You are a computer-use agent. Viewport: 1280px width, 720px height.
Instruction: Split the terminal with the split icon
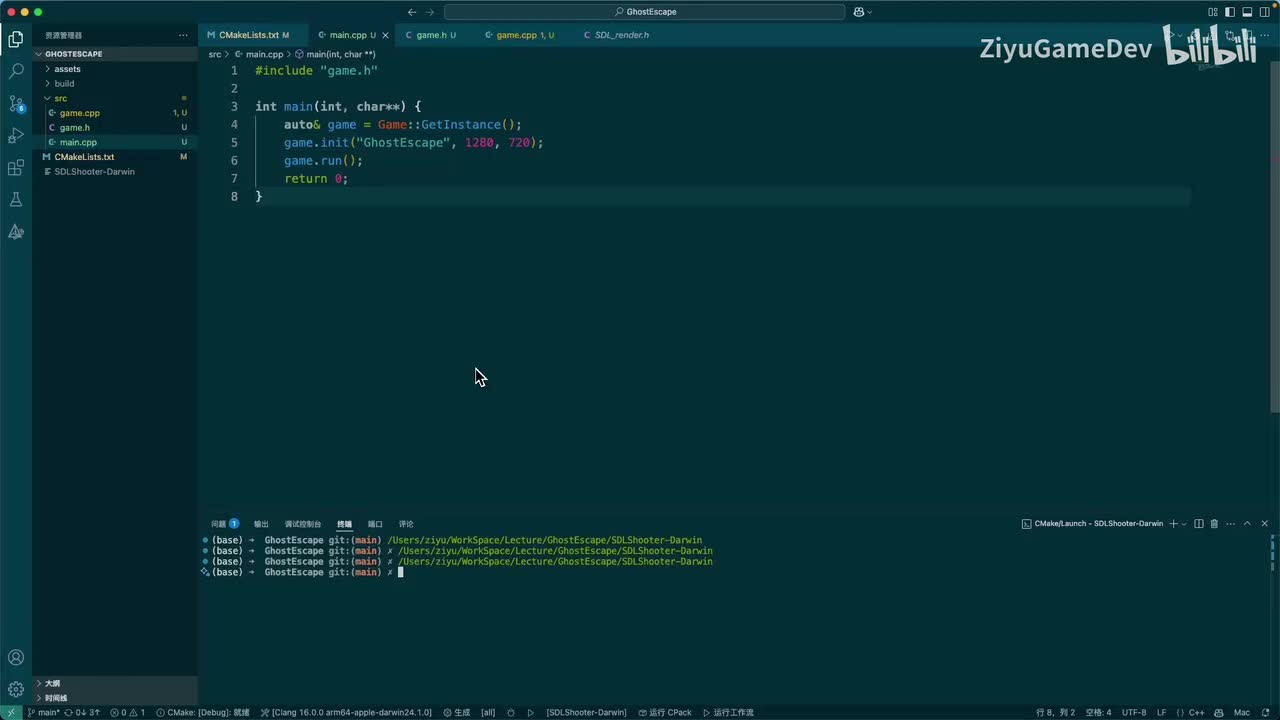(x=1199, y=524)
